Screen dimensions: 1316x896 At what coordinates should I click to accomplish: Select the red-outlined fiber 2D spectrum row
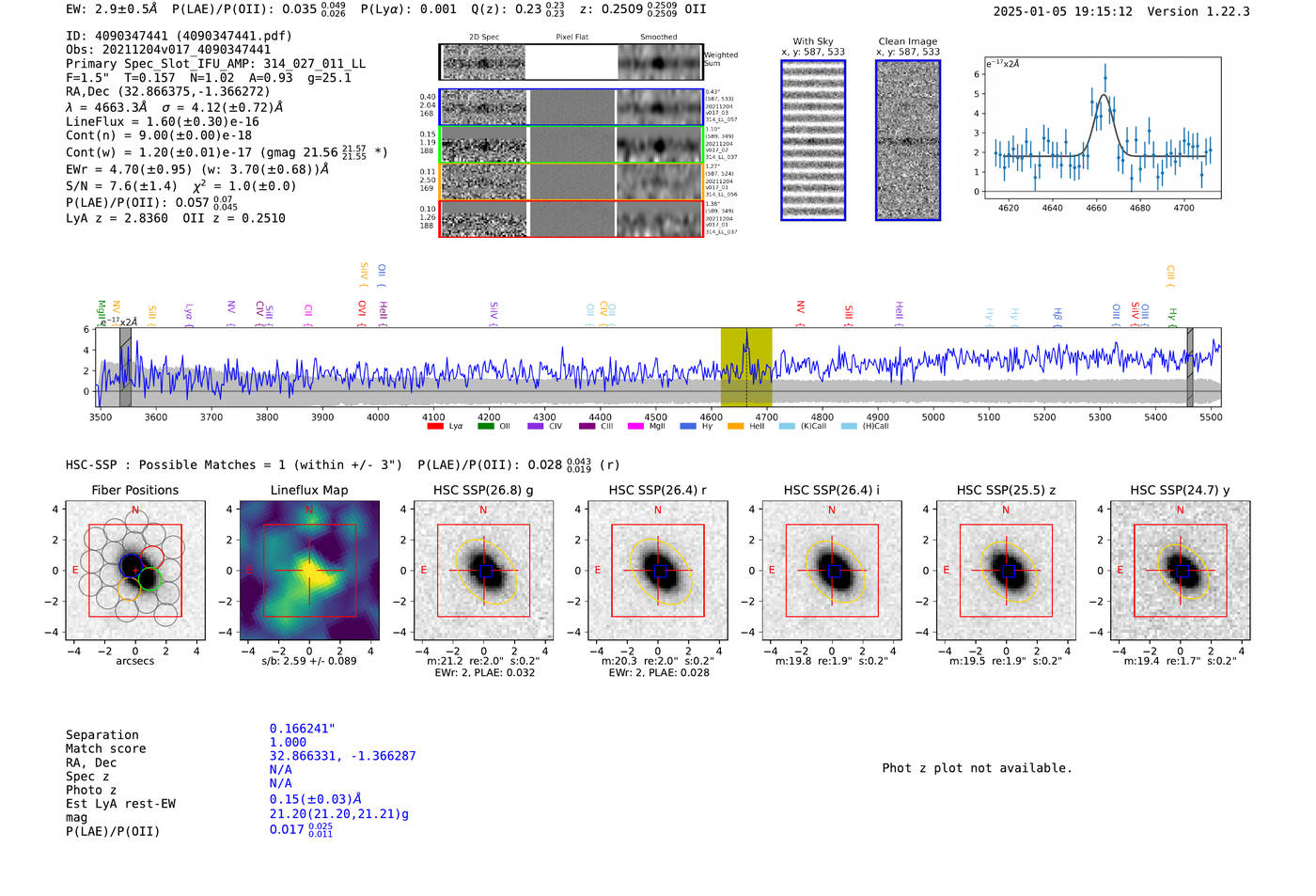coord(571,219)
